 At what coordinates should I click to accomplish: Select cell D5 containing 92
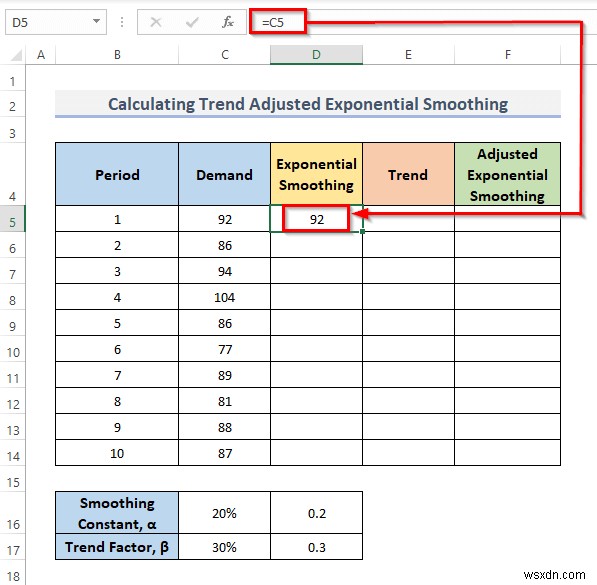click(x=316, y=219)
